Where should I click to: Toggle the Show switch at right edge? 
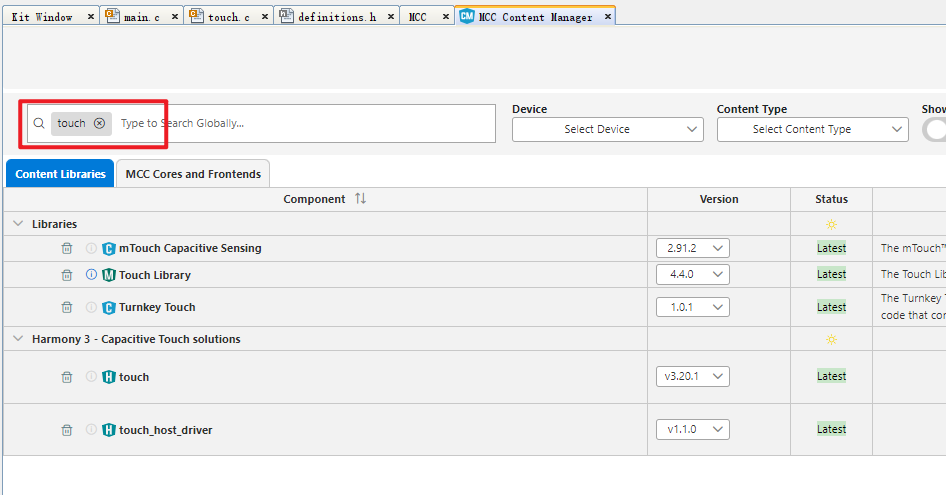[x=935, y=130]
